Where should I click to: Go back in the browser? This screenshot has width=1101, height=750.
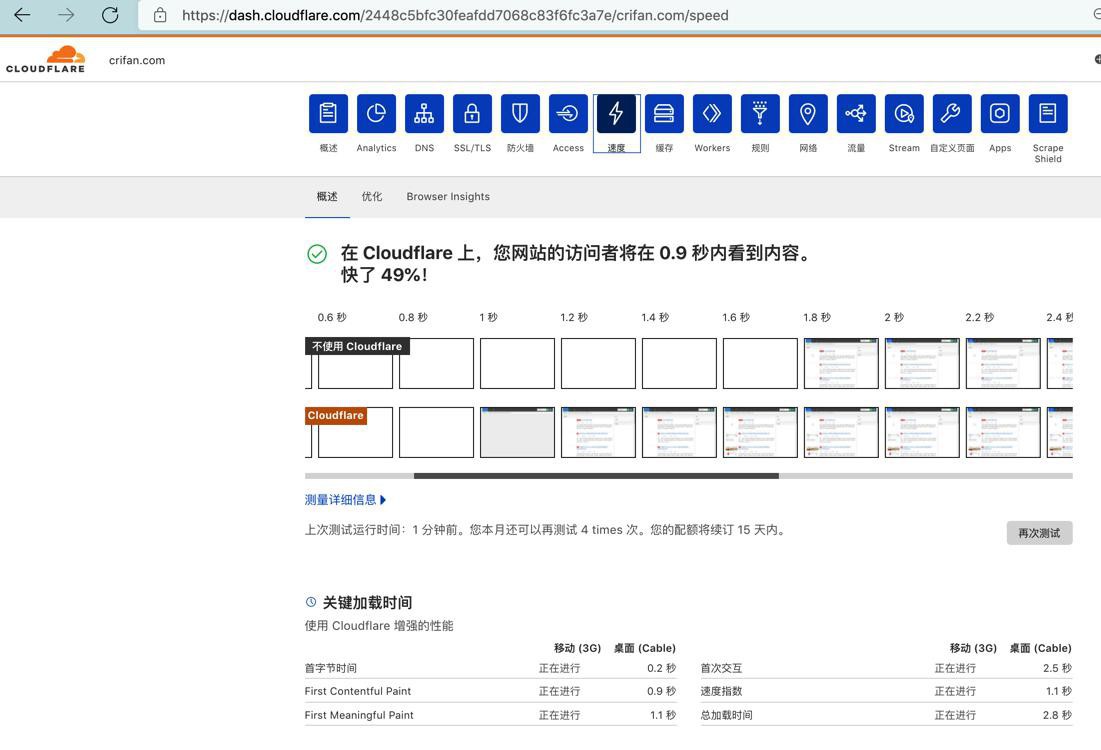(22, 15)
